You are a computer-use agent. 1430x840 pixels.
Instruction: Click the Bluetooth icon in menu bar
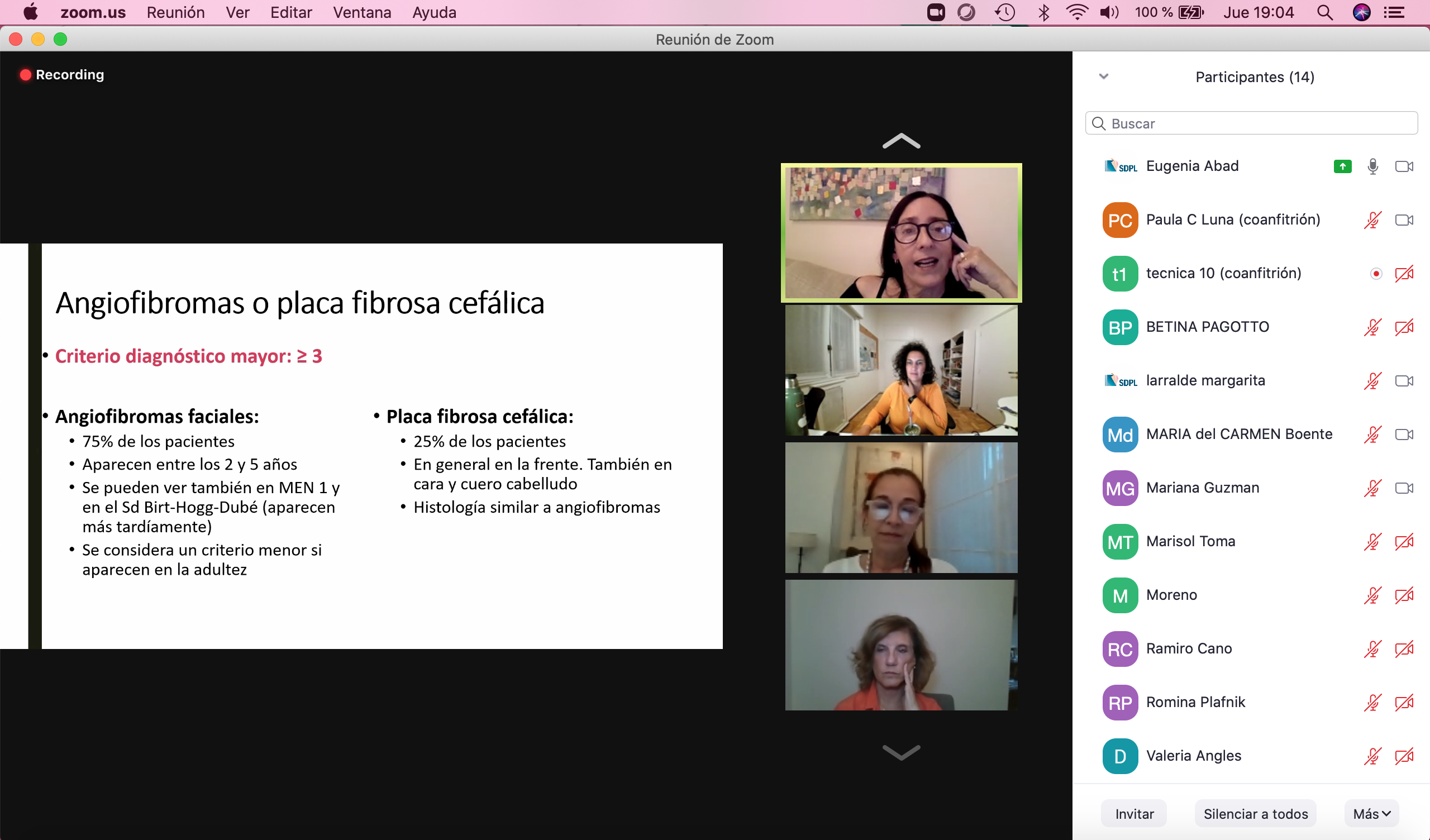1043,12
